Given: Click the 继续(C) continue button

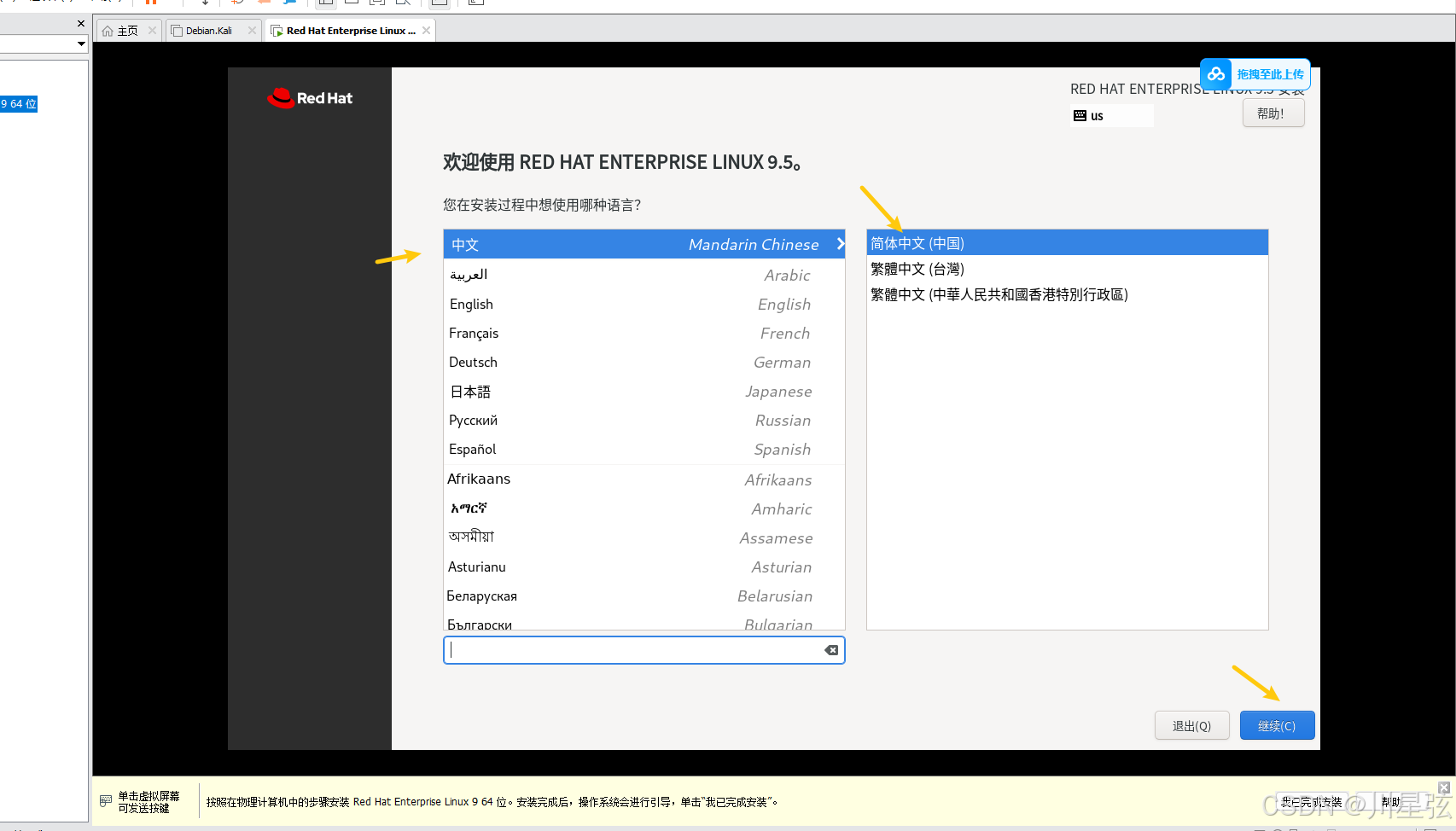Looking at the screenshot, I should pyautogui.click(x=1277, y=725).
